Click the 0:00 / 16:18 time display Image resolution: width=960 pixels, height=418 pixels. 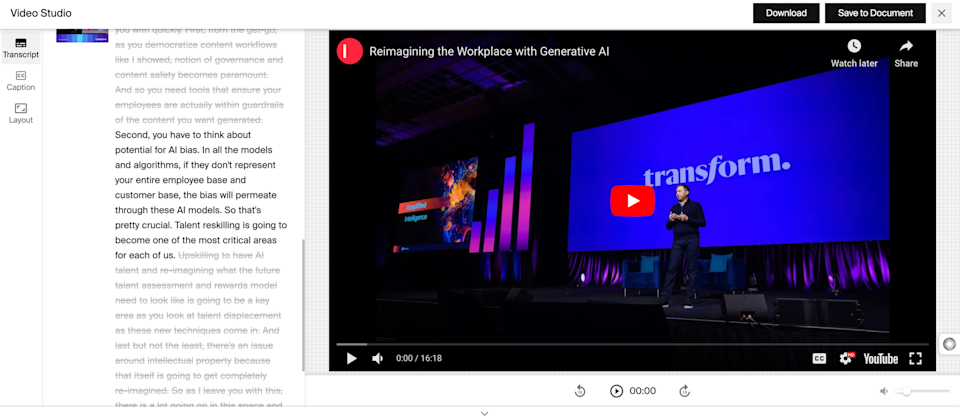point(419,359)
